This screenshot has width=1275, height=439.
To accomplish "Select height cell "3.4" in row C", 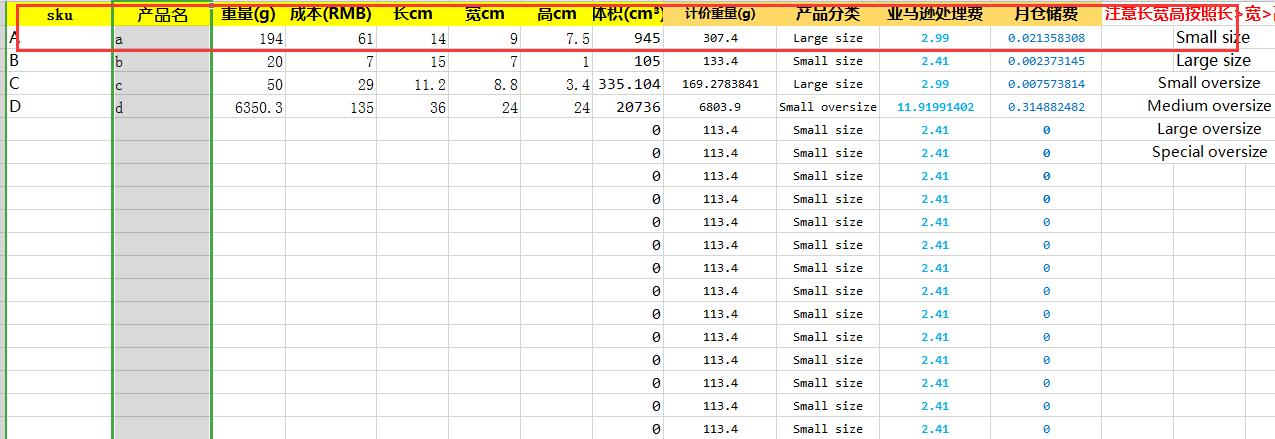I will coord(557,85).
